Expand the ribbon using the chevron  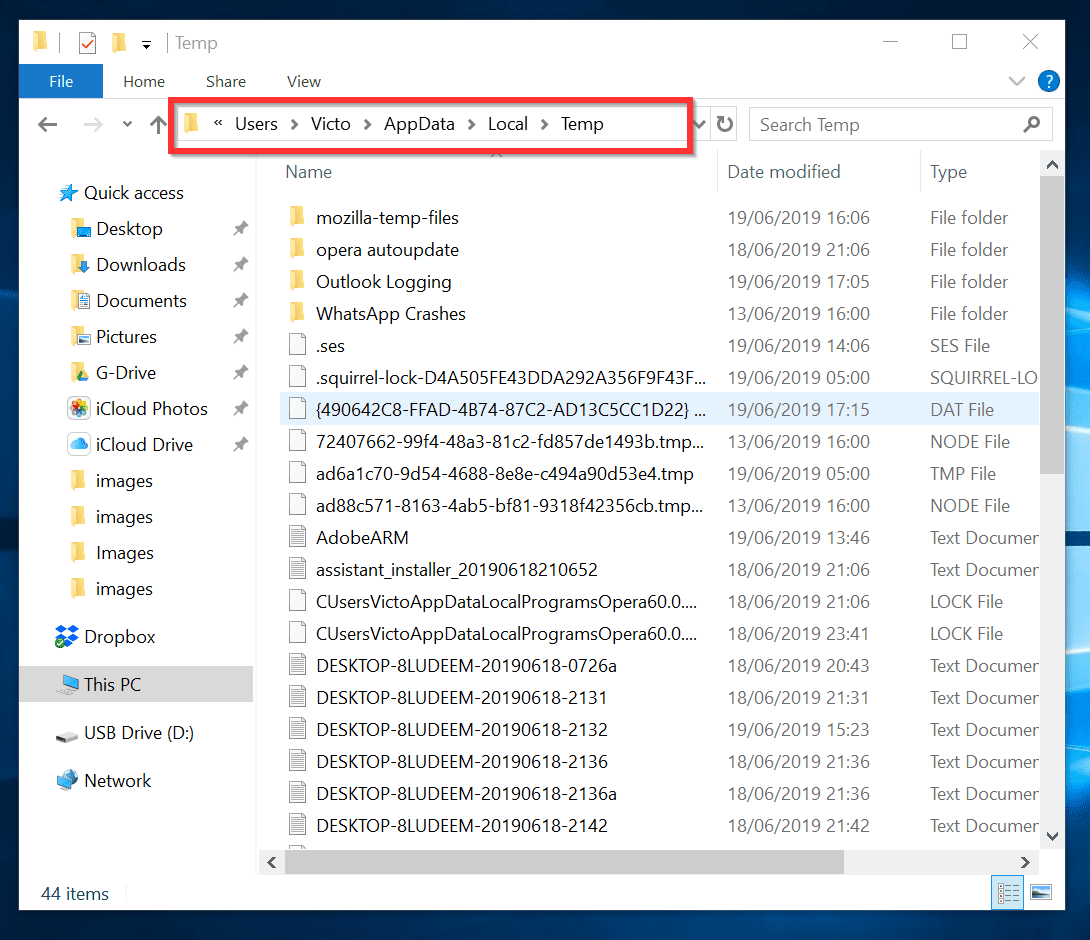pyautogui.click(x=1016, y=81)
